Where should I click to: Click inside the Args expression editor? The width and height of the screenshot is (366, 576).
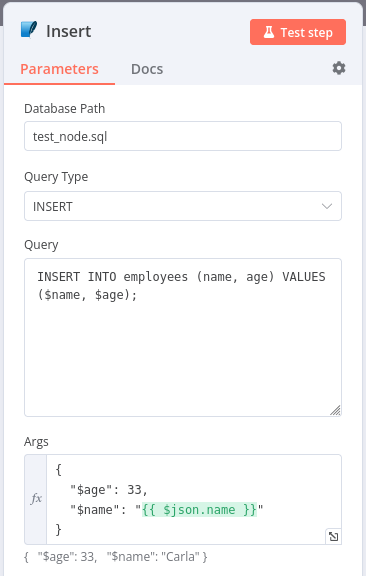click(x=194, y=499)
